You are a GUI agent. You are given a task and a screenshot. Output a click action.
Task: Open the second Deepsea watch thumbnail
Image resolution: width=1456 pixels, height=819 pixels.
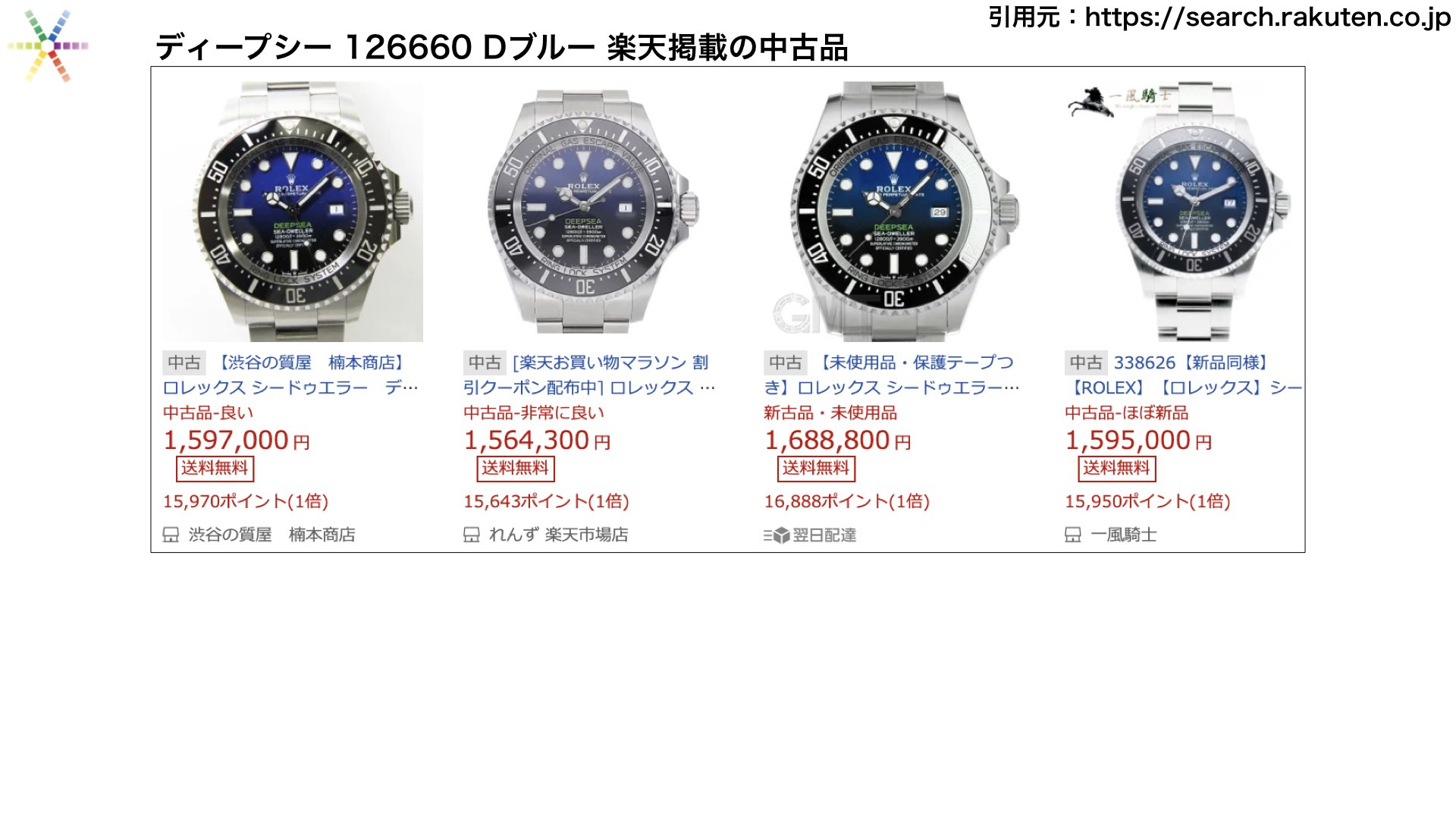(593, 212)
